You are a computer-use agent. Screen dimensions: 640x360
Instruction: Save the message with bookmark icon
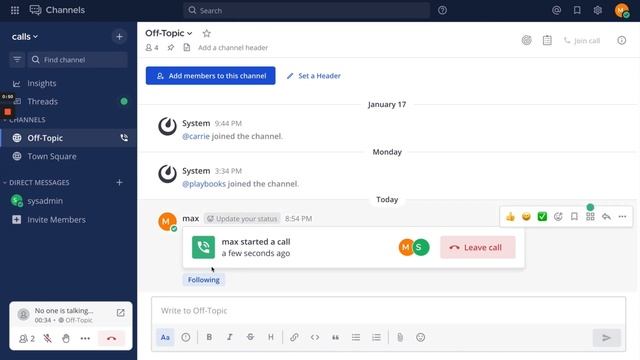pos(574,217)
